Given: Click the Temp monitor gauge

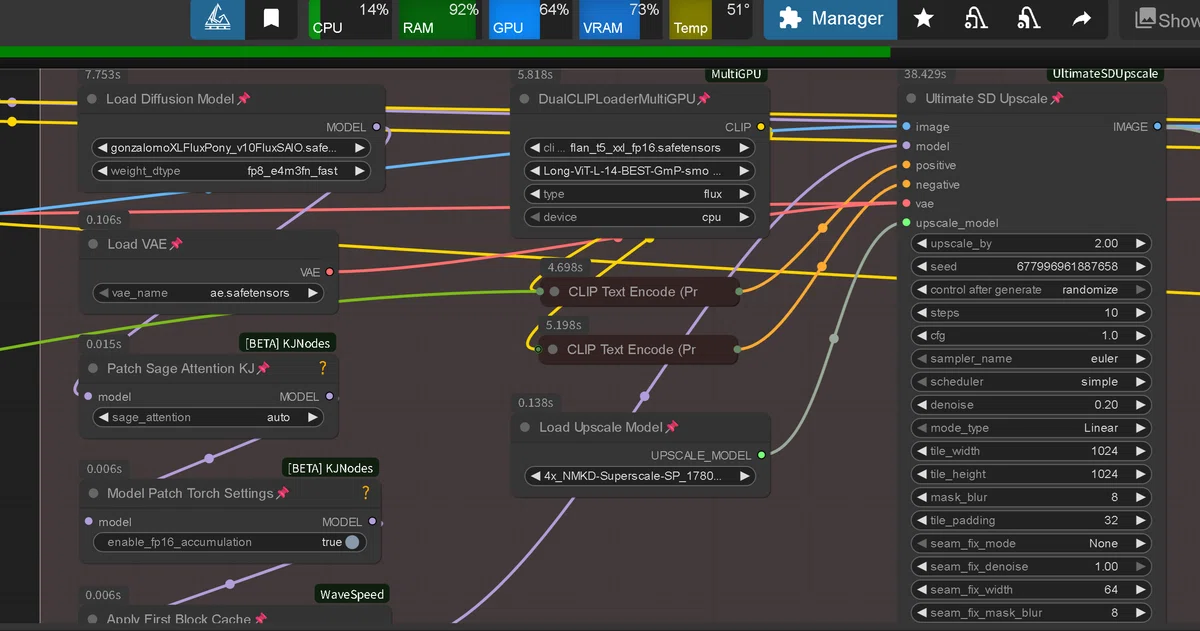Looking at the screenshot, I should coord(710,19).
